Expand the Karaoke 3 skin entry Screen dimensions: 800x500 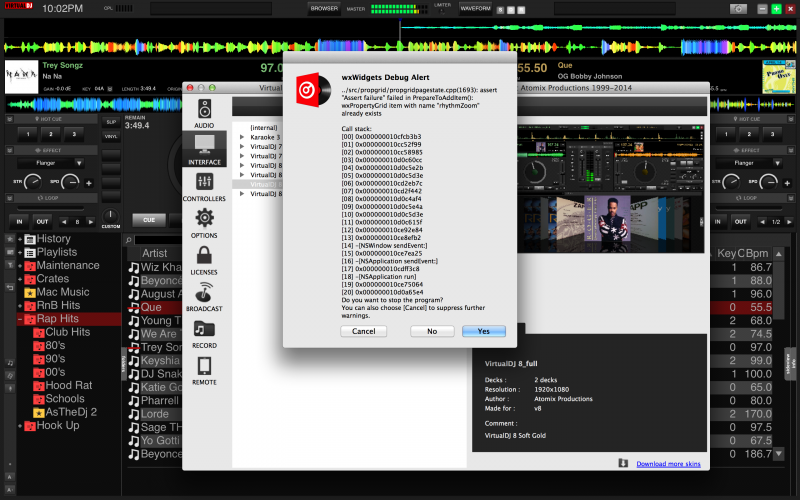[x=241, y=137]
